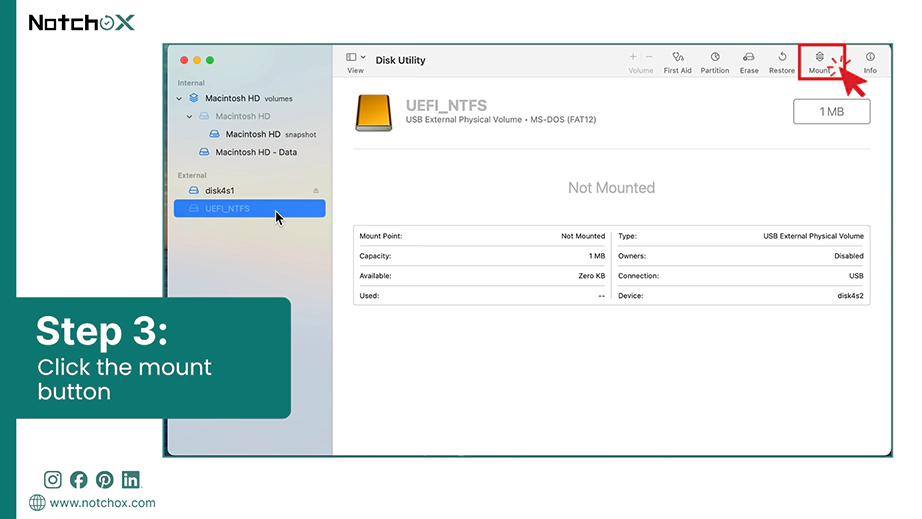
Task: Click the Available value Zero KB
Action: tap(592, 276)
